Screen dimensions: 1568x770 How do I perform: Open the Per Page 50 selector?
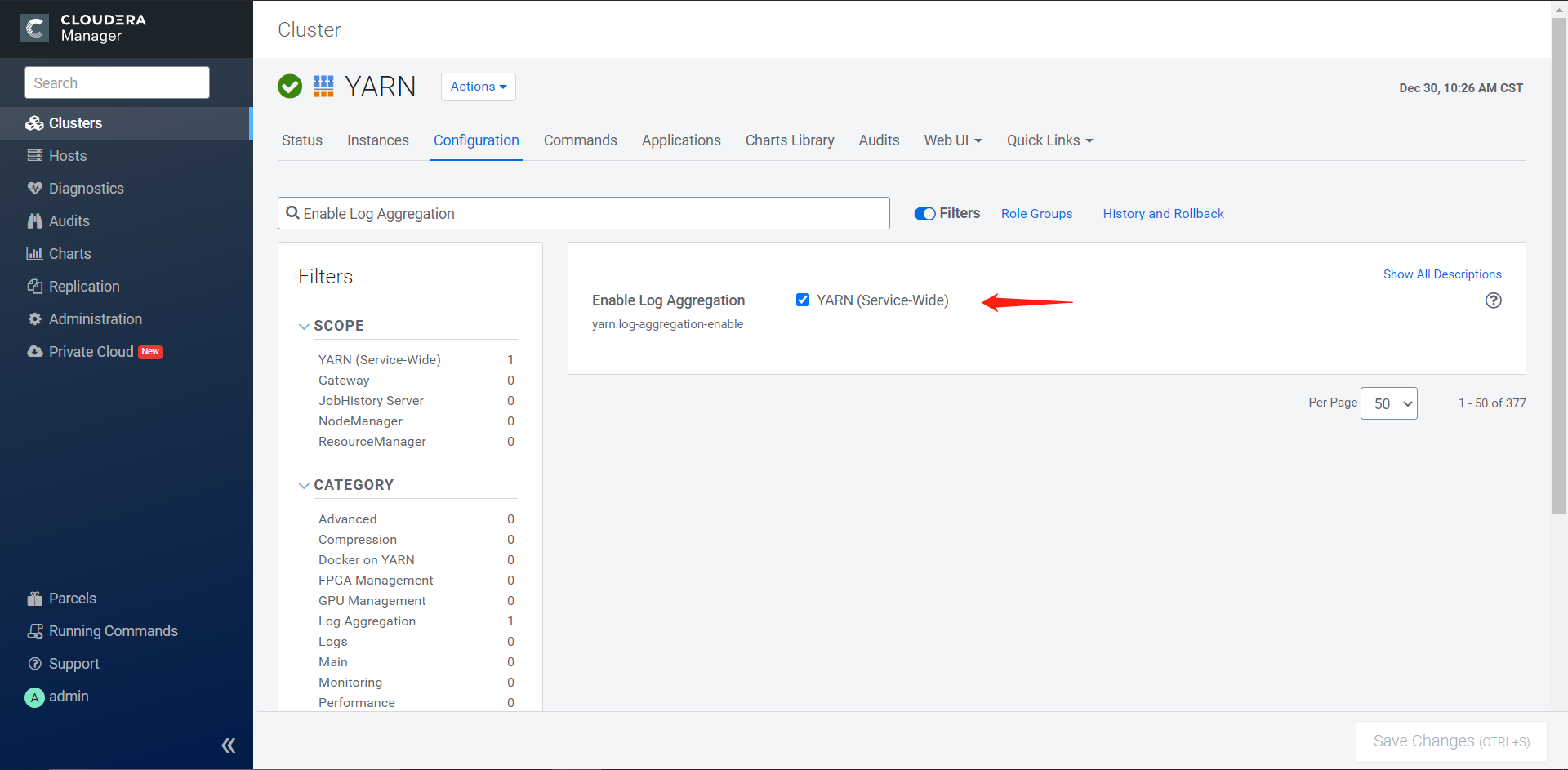point(1389,403)
